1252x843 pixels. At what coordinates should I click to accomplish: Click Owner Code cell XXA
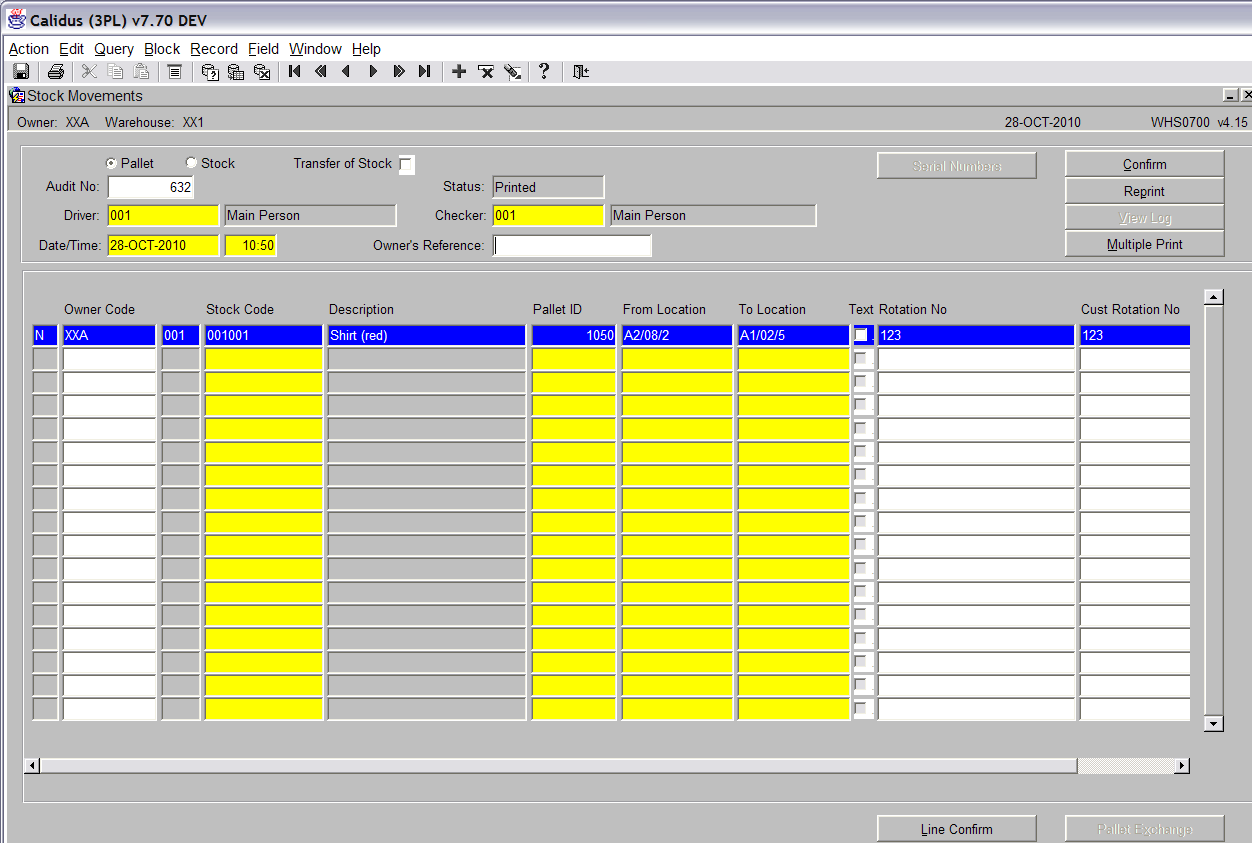click(109, 335)
